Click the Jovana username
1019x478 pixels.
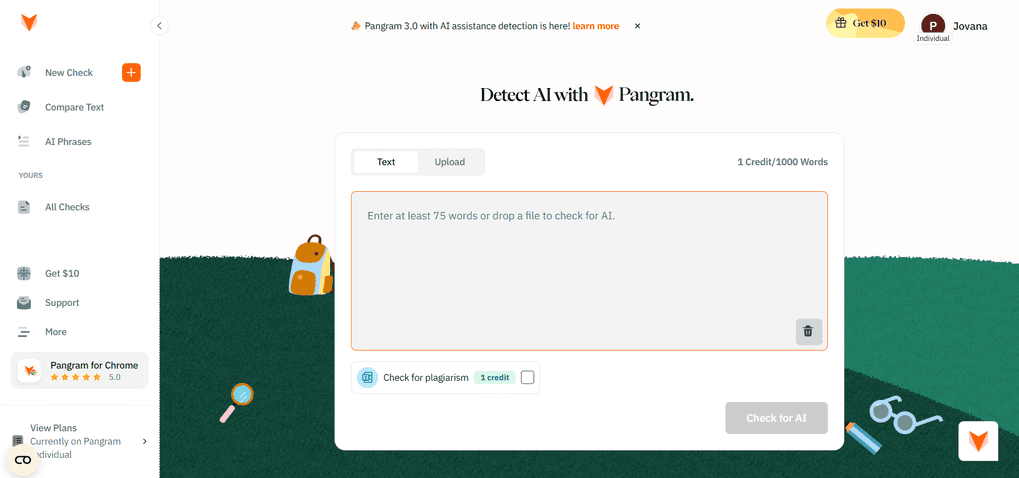pyautogui.click(x=970, y=27)
